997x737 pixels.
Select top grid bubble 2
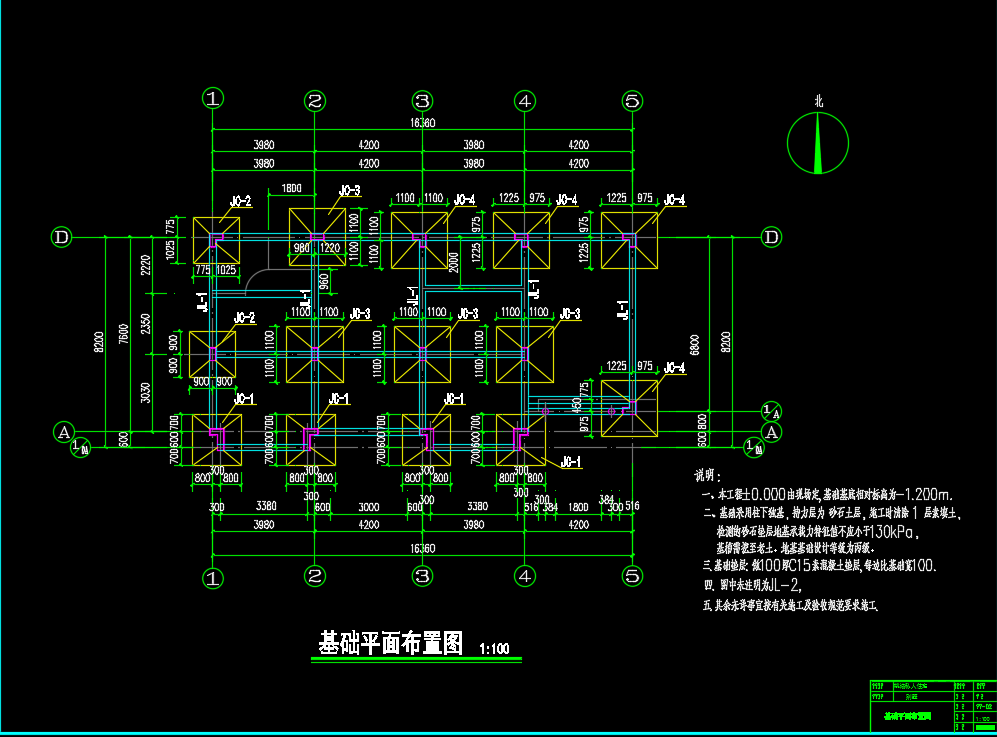click(x=315, y=100)
